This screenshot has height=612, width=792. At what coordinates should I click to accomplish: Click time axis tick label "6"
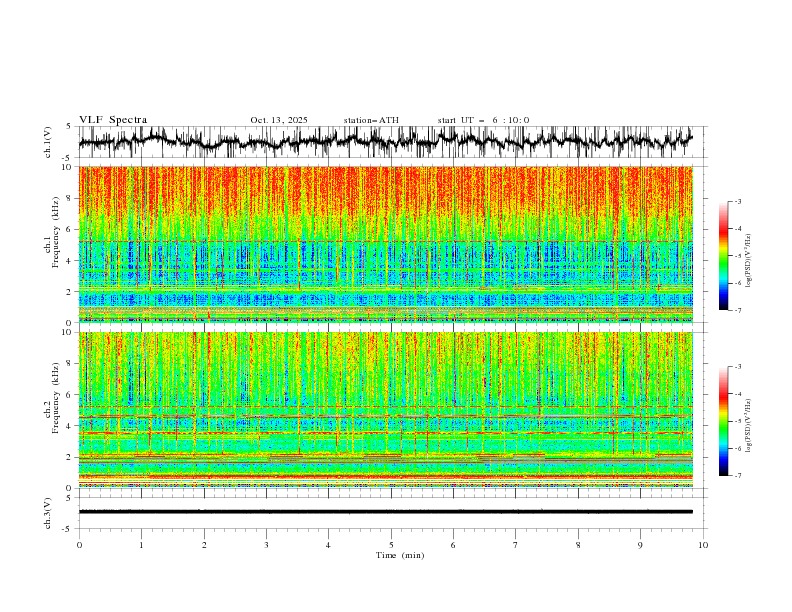click(453, 545)
